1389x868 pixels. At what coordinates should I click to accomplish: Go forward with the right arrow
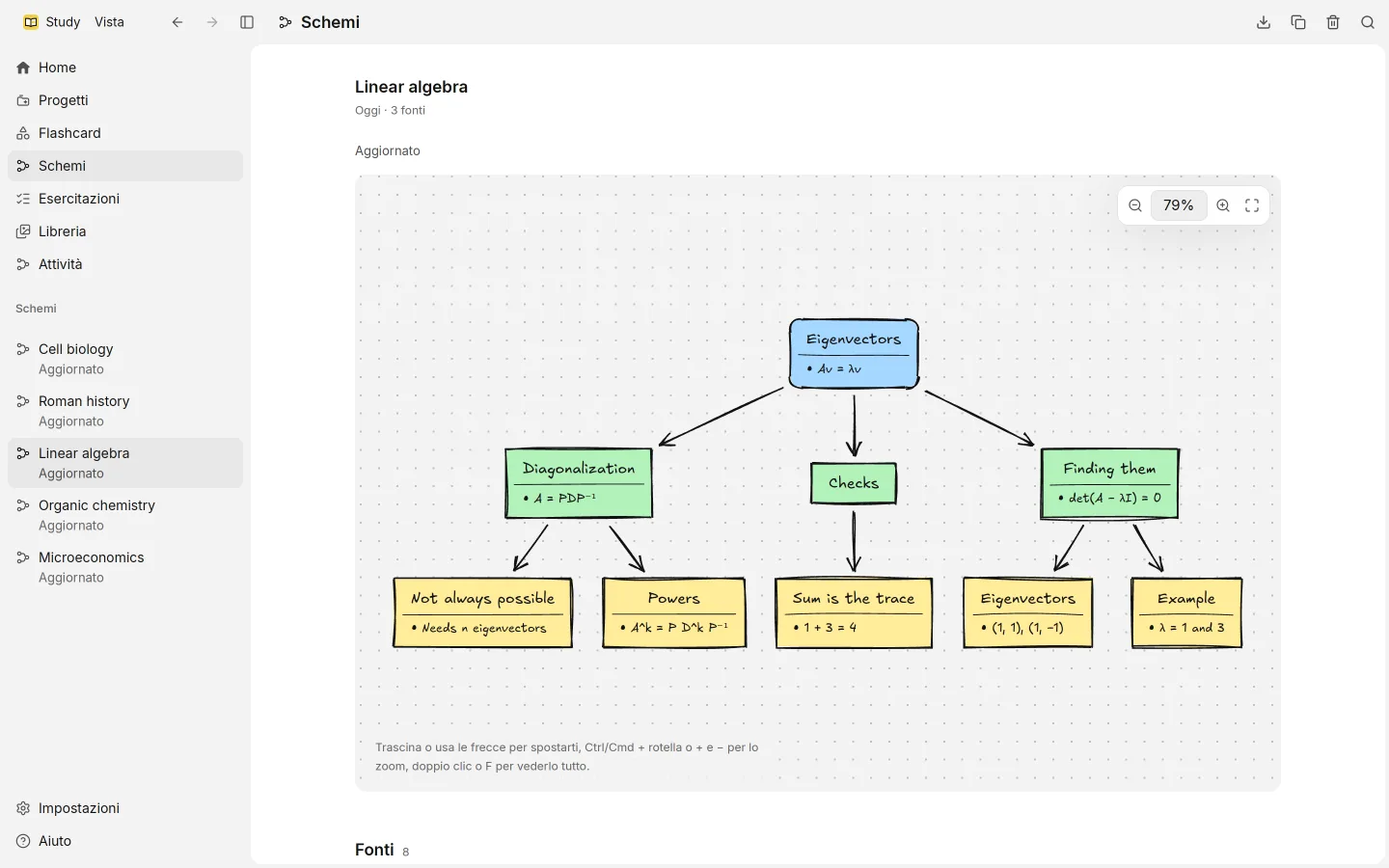pos(212,22)
